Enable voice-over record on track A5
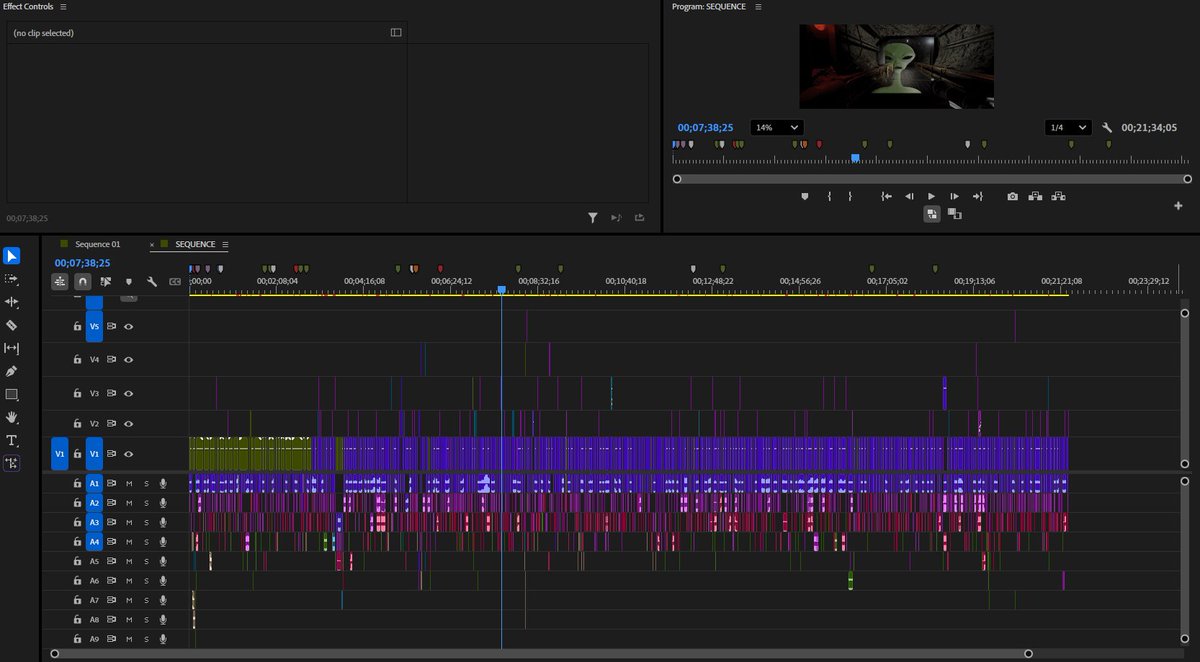 [x=162, y=561]
